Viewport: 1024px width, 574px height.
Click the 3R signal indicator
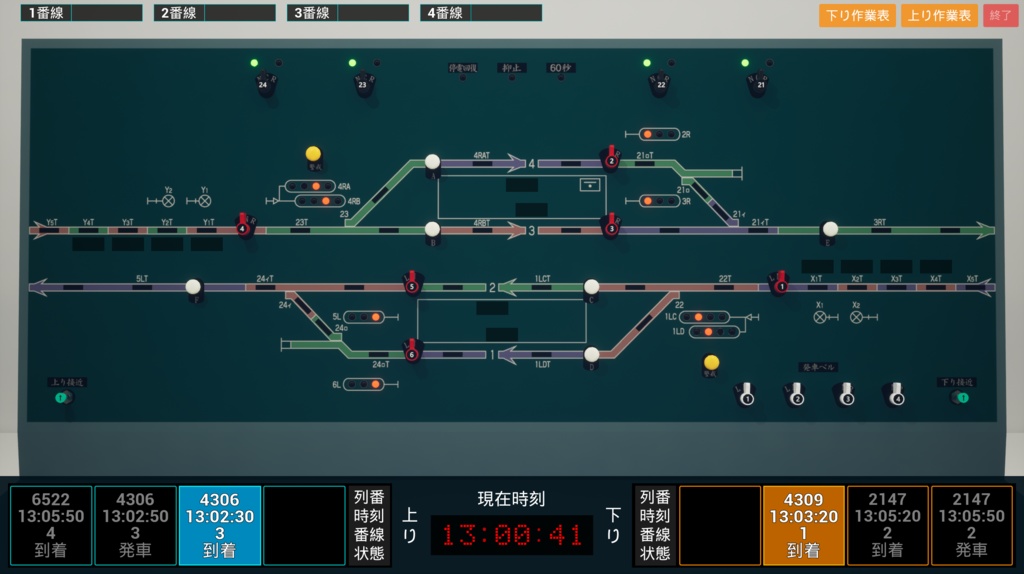pos(659,201)
